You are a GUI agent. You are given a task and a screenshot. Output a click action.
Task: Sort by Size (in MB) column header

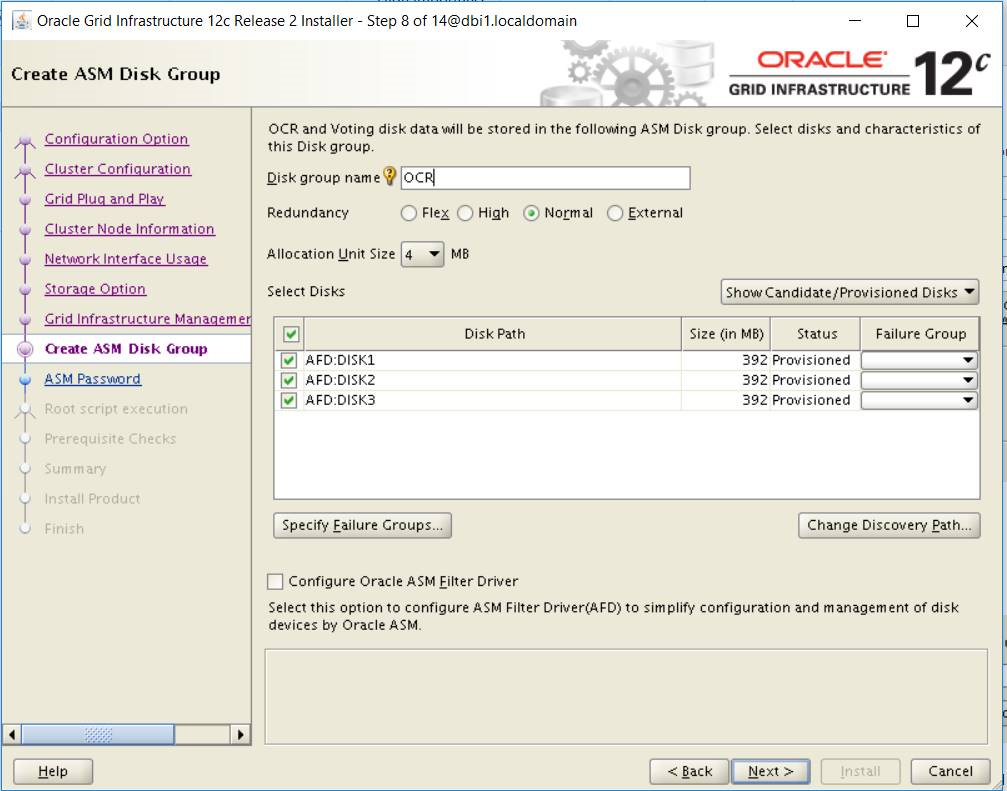pyautogui.click(x=726, y=334)
